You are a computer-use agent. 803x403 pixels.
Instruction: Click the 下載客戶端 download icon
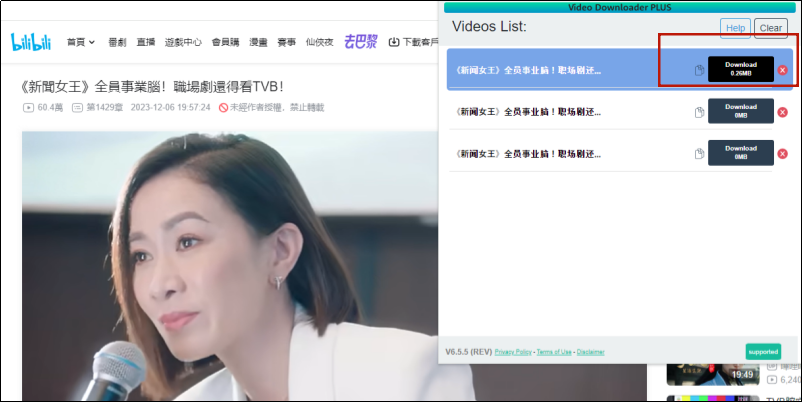tap(393, 43)
